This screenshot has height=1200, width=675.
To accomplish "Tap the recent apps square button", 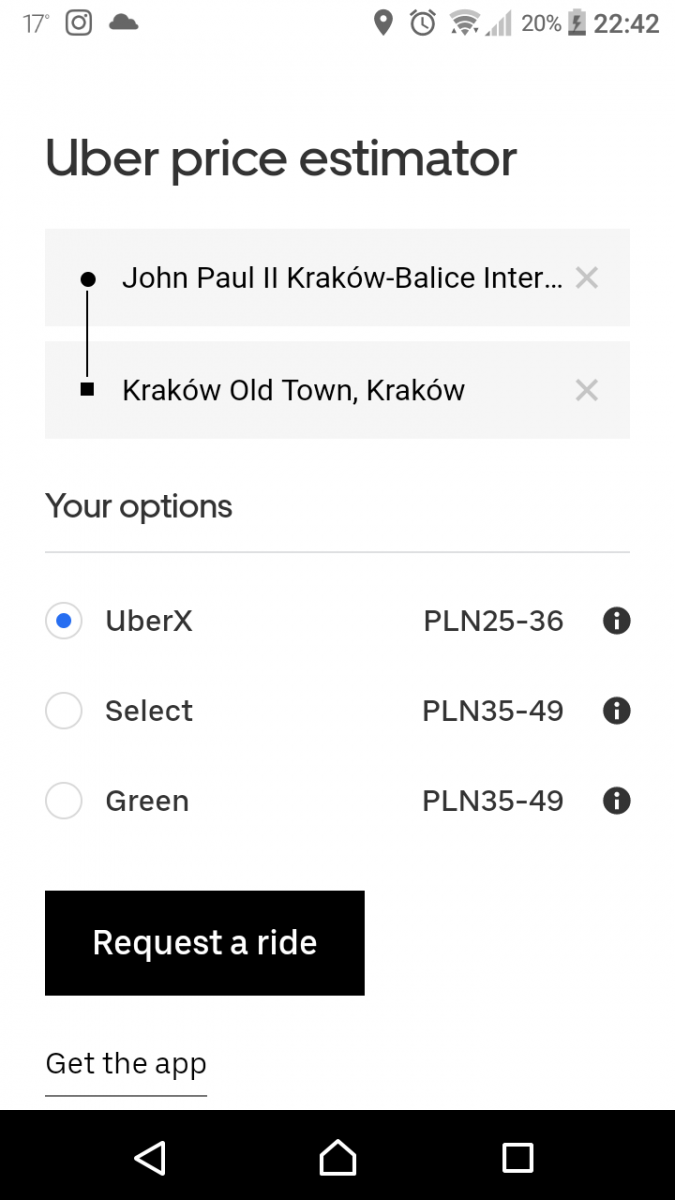I will (517, 1157).
